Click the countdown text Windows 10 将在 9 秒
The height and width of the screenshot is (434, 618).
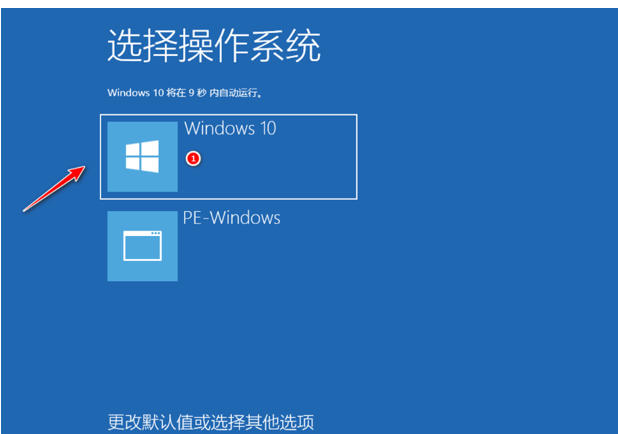156,93
